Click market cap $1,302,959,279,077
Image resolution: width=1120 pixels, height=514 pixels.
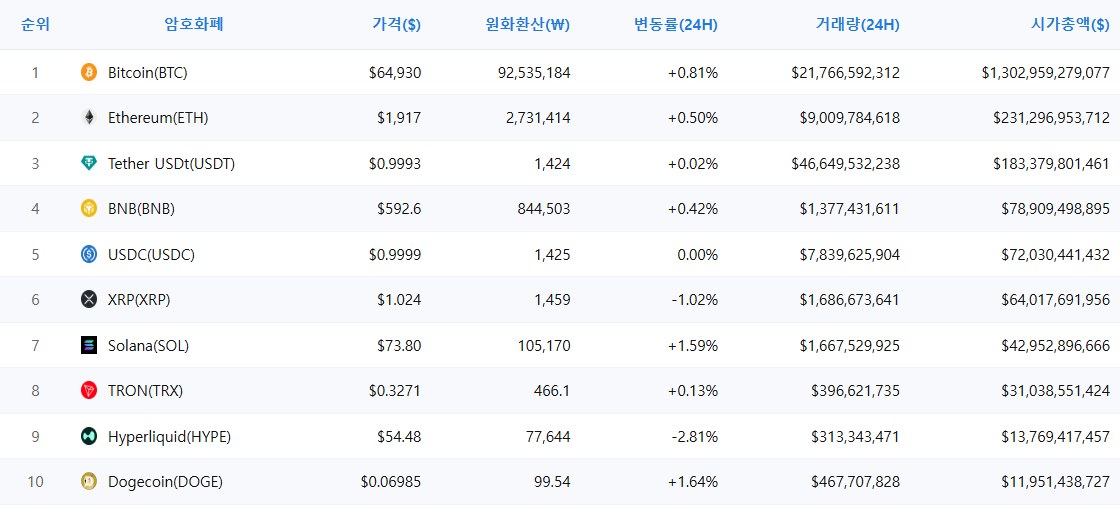pyautogui.click(x=1046, y=72)
